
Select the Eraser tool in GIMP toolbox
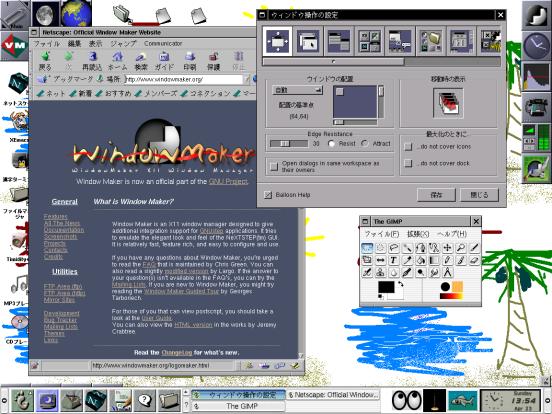click(474, 260)
